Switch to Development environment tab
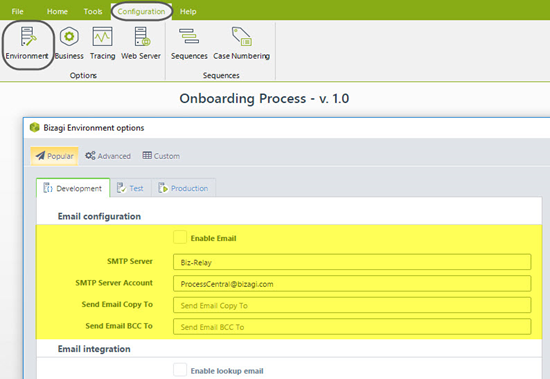Image resolution: width=550 pixels, height=379 pixels. [x=73, y=188]
